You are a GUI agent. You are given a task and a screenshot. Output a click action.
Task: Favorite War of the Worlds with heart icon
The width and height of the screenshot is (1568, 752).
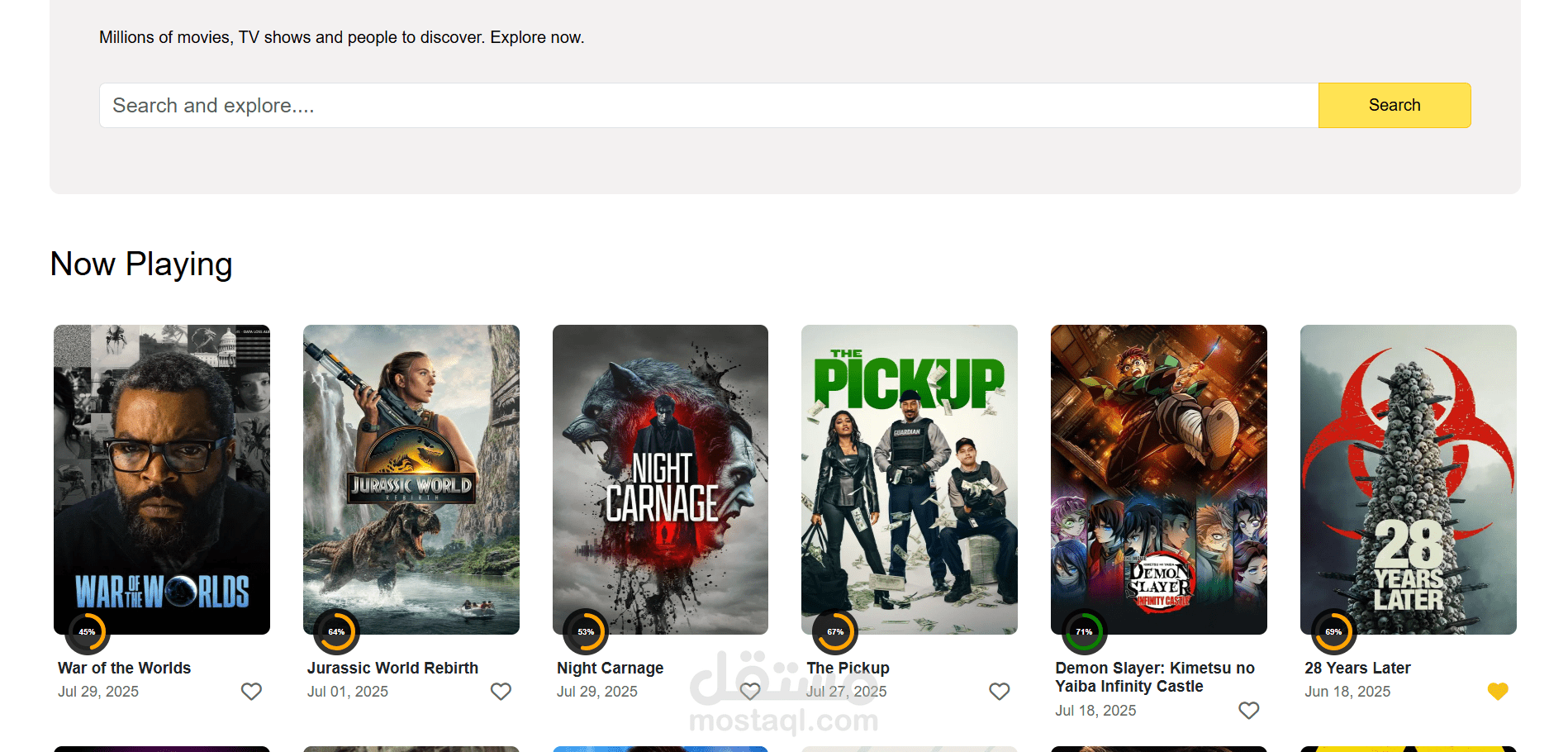tap(251, 691)
